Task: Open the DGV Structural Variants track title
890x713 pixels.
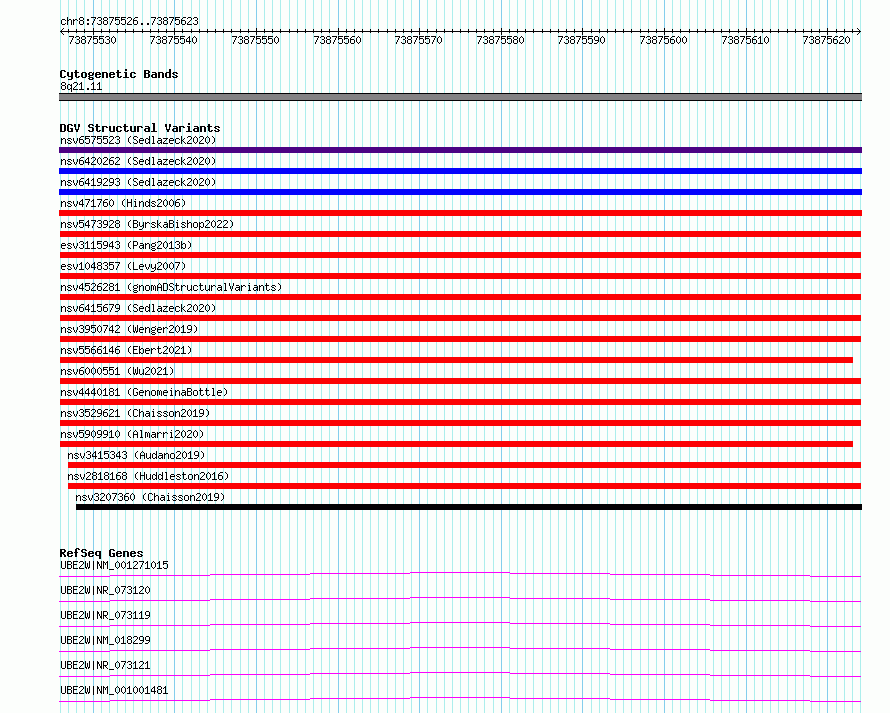Action: click(x=140, y=128)
